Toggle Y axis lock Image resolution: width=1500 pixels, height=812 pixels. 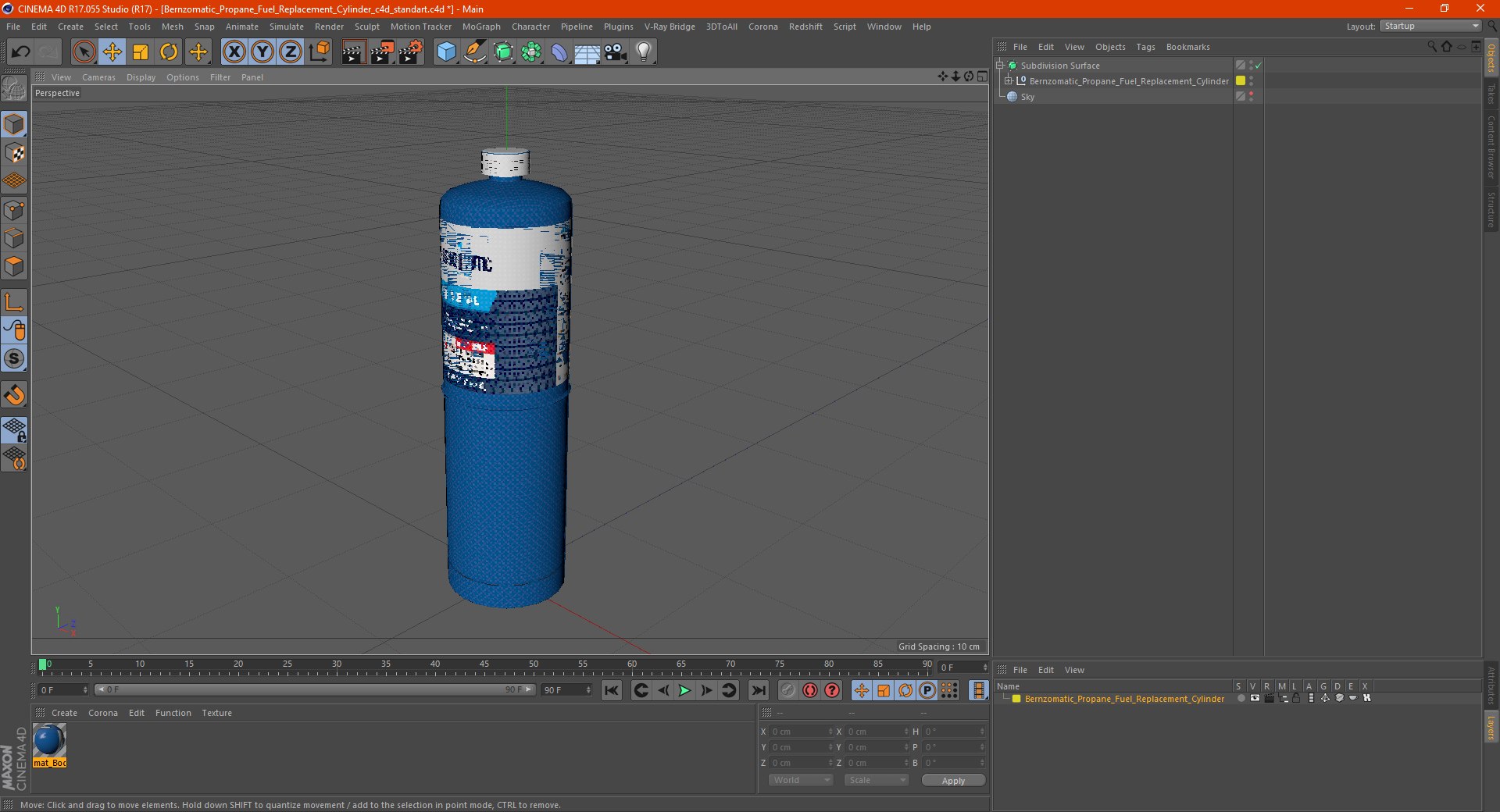[262, 52]
